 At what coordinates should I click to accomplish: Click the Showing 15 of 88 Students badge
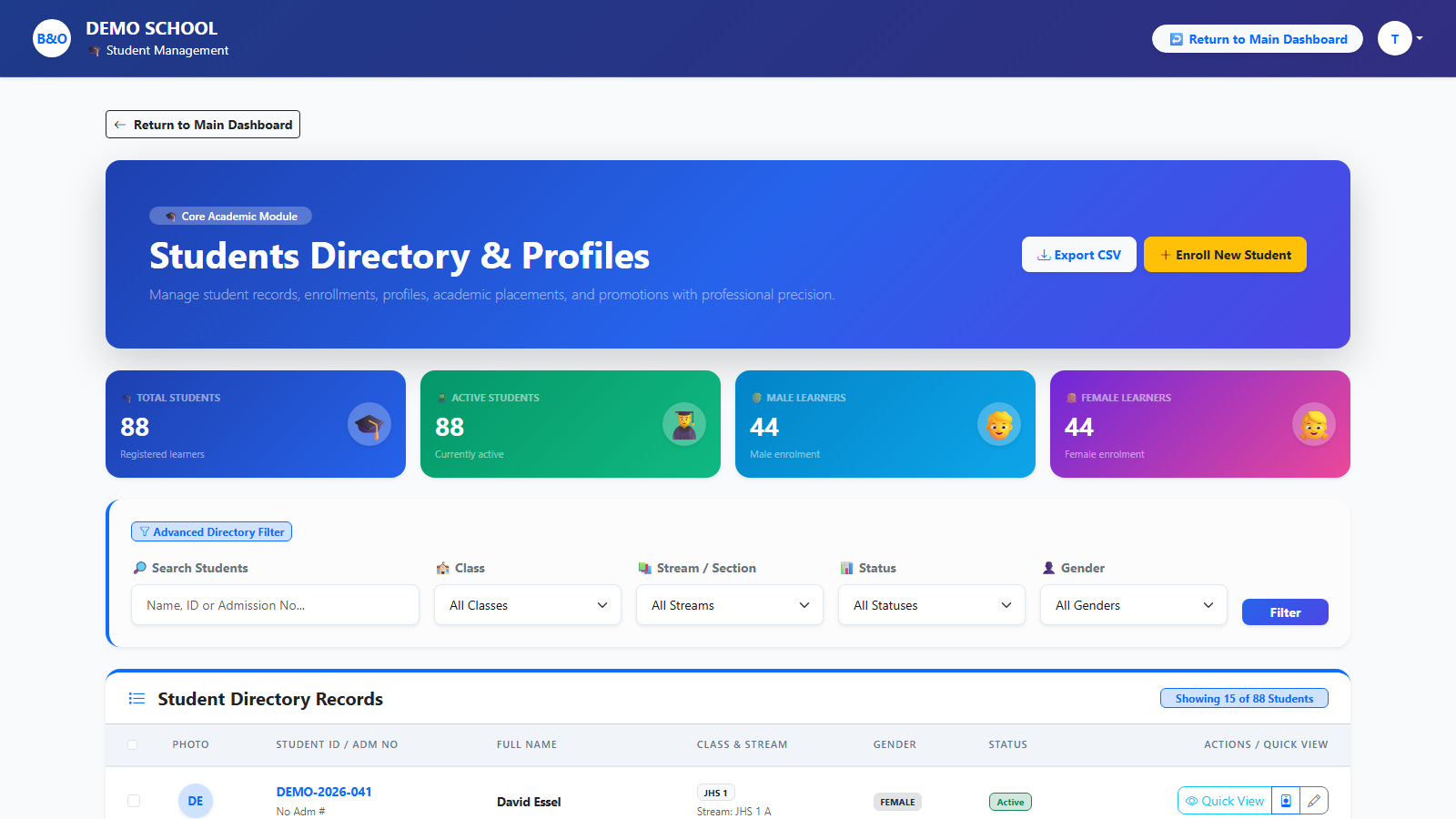tap(1244, 698)
